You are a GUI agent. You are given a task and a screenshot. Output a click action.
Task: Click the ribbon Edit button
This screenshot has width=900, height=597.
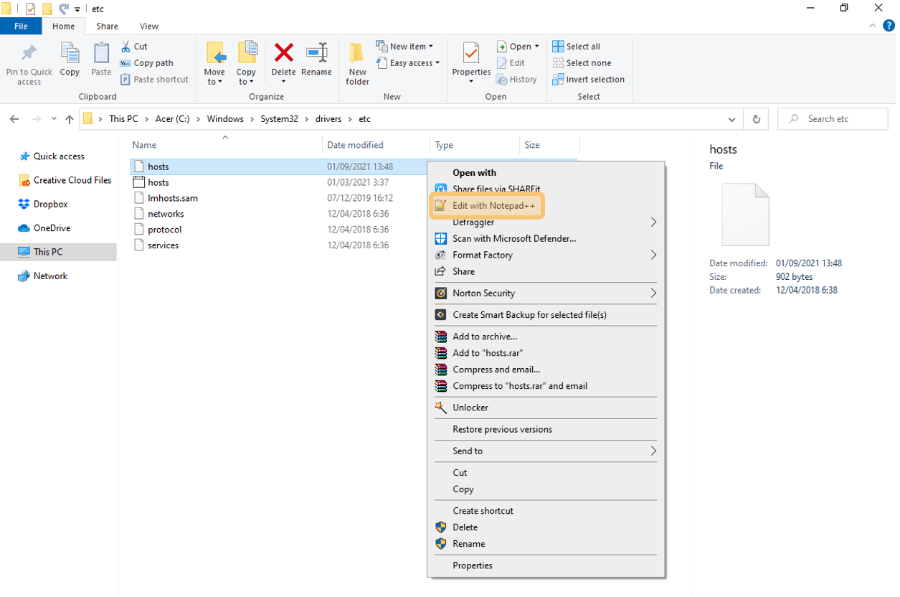(511, 63)
